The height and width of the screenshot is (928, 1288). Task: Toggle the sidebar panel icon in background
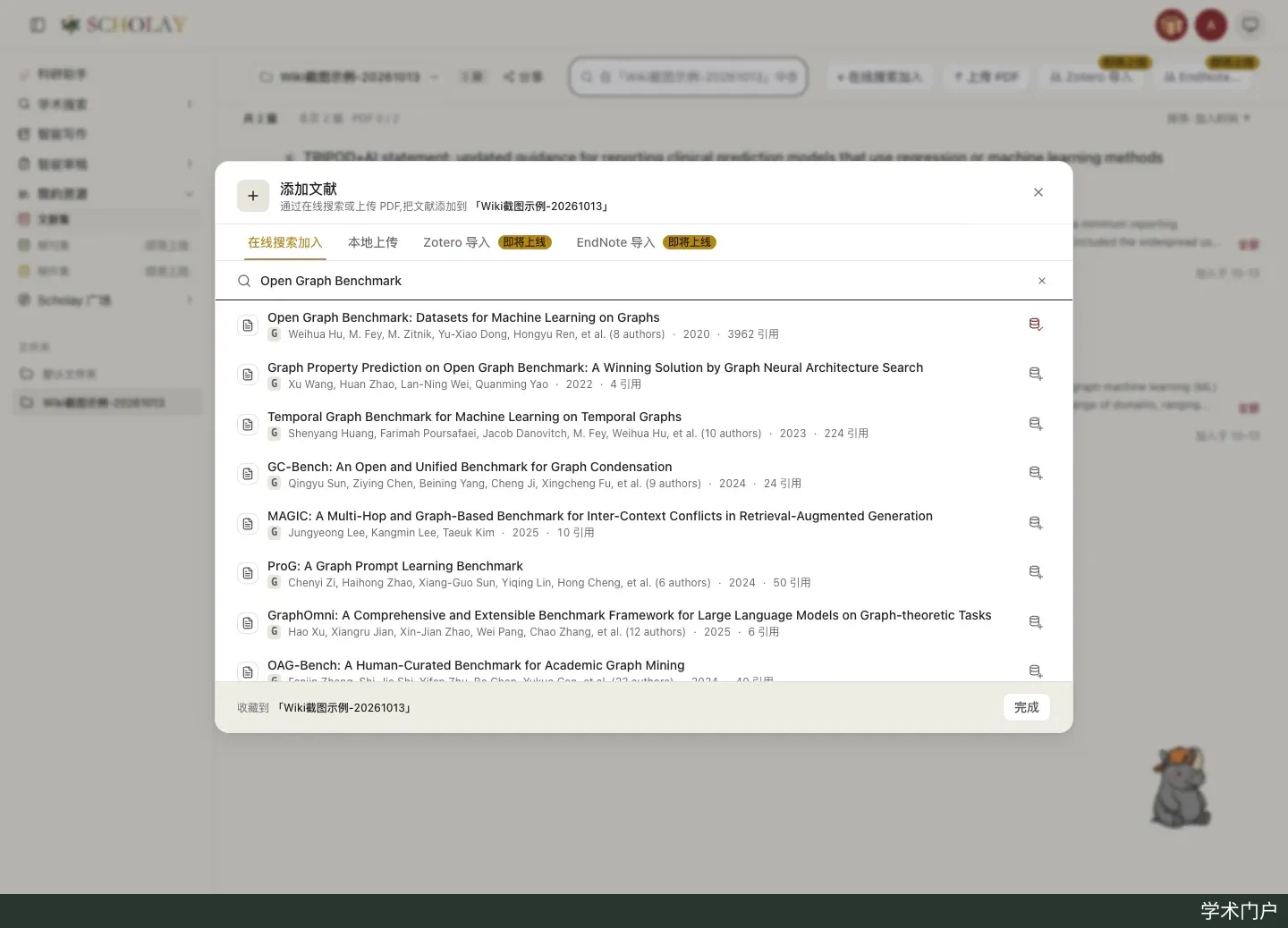pyautogui.click(x=38, y=25)
